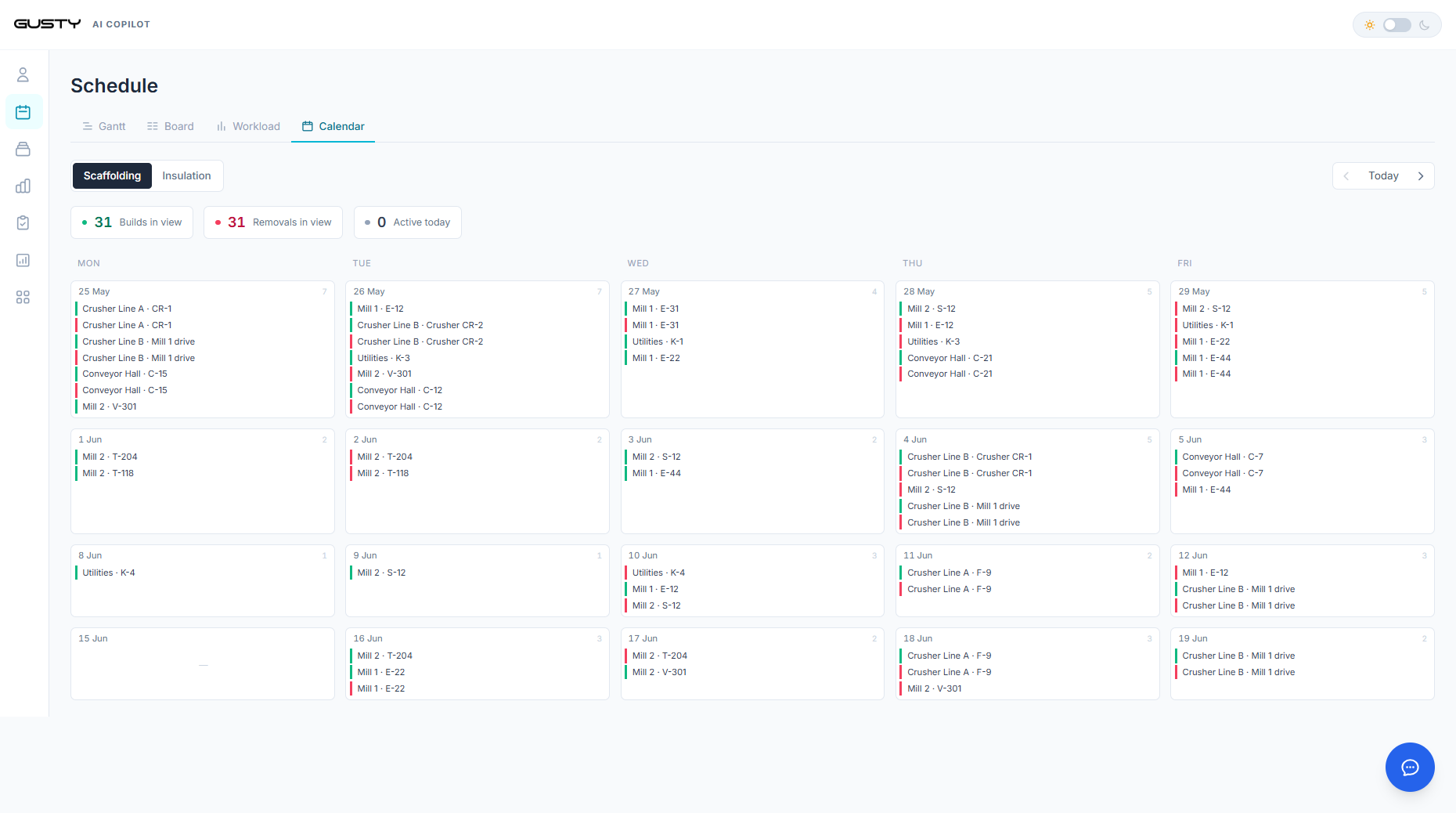Viewport: 1456px width, 813px height.
Task: Open the chat assistant bubble
Action: point(1410,767)
